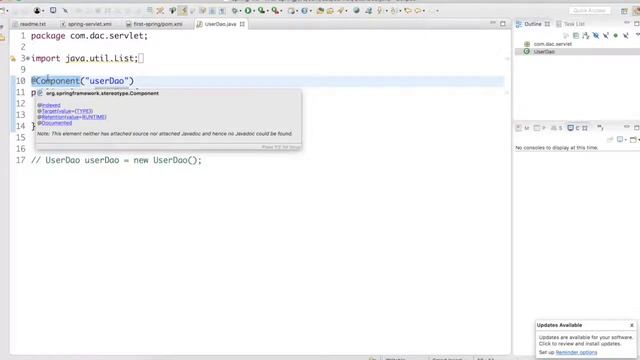This screenshot has height=360, width=640.
Task: Switch to the Task List tab
Action: tap(571, 24)
